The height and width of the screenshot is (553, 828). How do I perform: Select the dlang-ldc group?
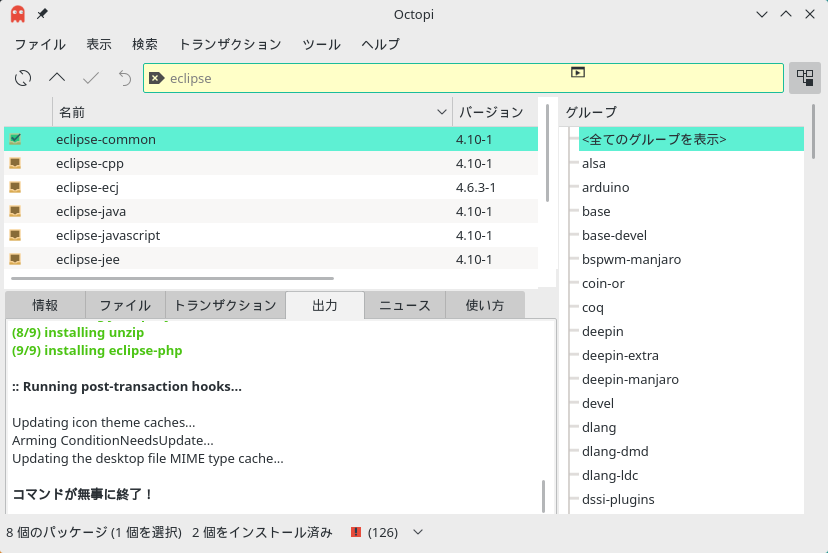[610, 475]
